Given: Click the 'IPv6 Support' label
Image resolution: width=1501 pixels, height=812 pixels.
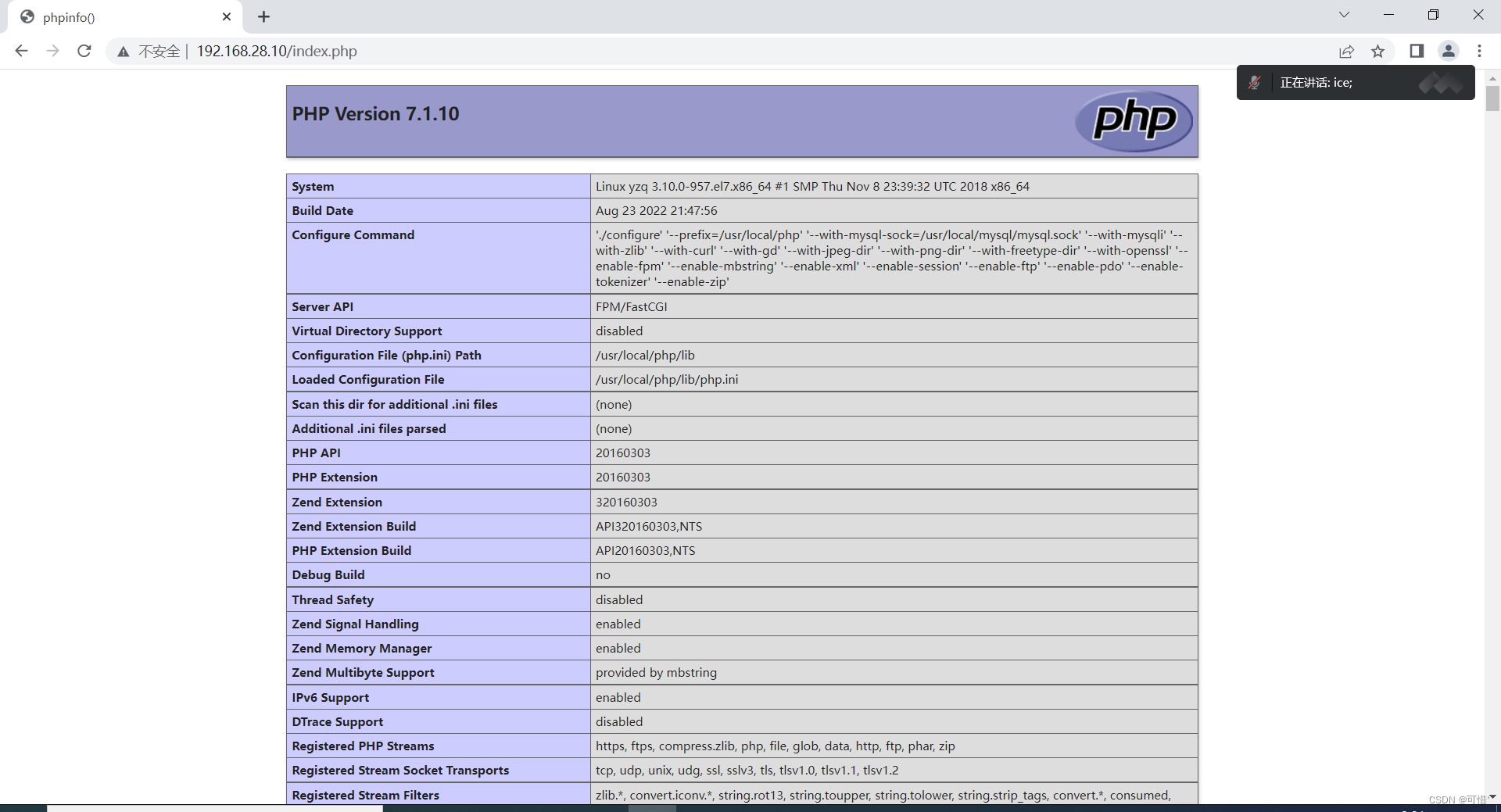Looking at the screenshot, I should pyautogui.click(x=330, y=698).
